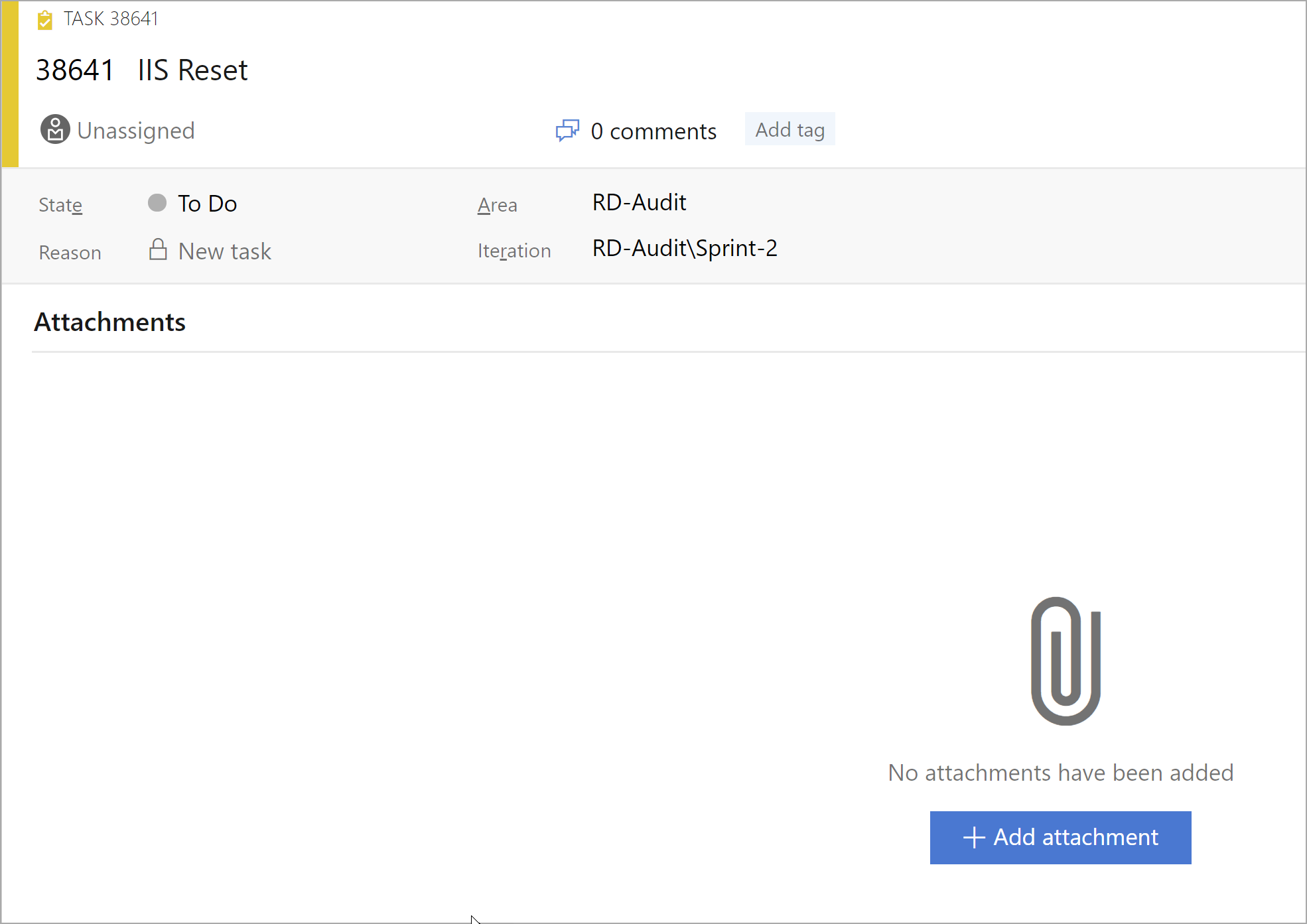Click the TASK 38641 header link

(111, 19)
